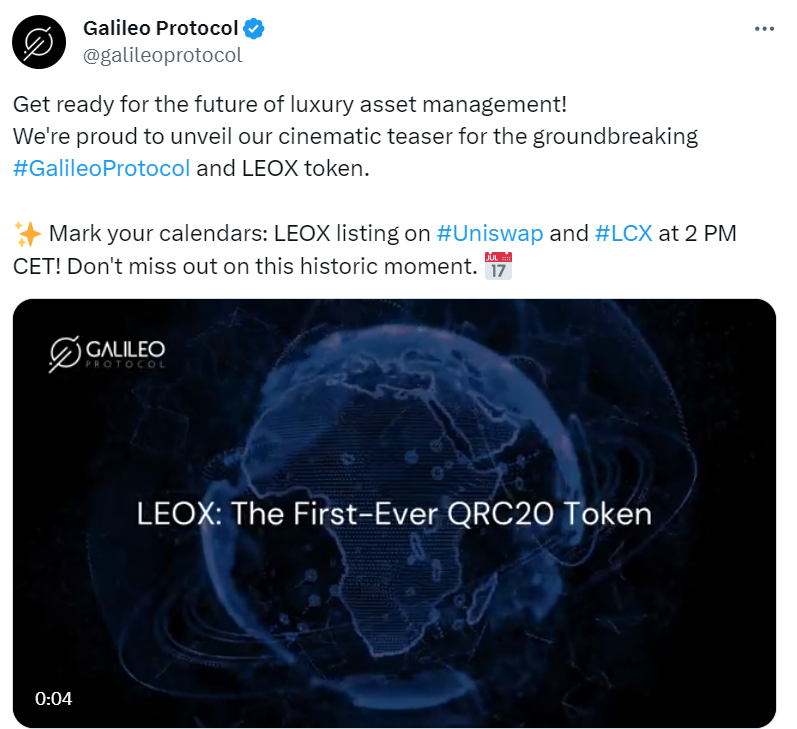The height and width of the screenshot is (729, 797).
Task: Click the blue verified badge
Action: coord(256,29)
